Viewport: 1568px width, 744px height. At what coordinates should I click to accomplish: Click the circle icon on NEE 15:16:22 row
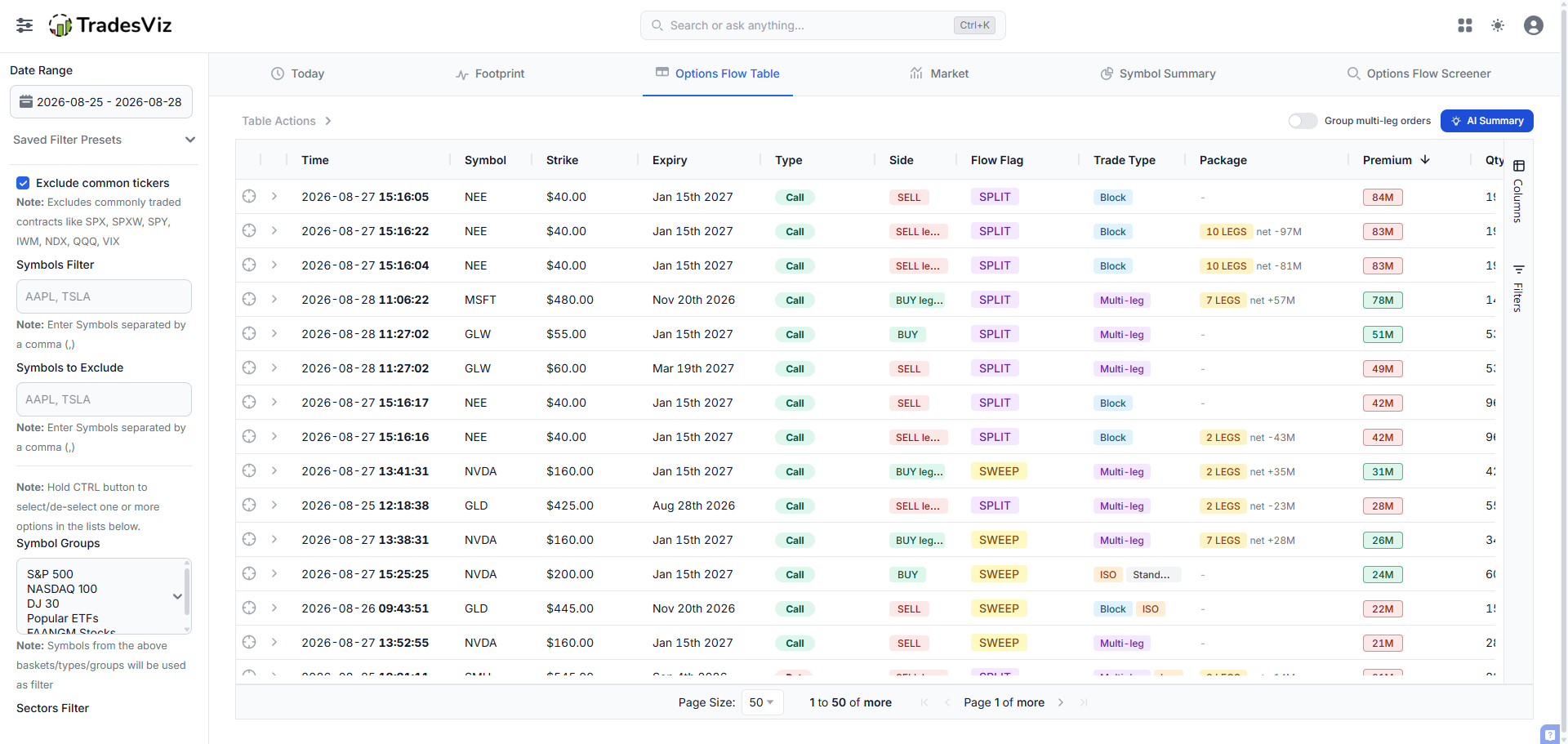(x=249, y=230)
